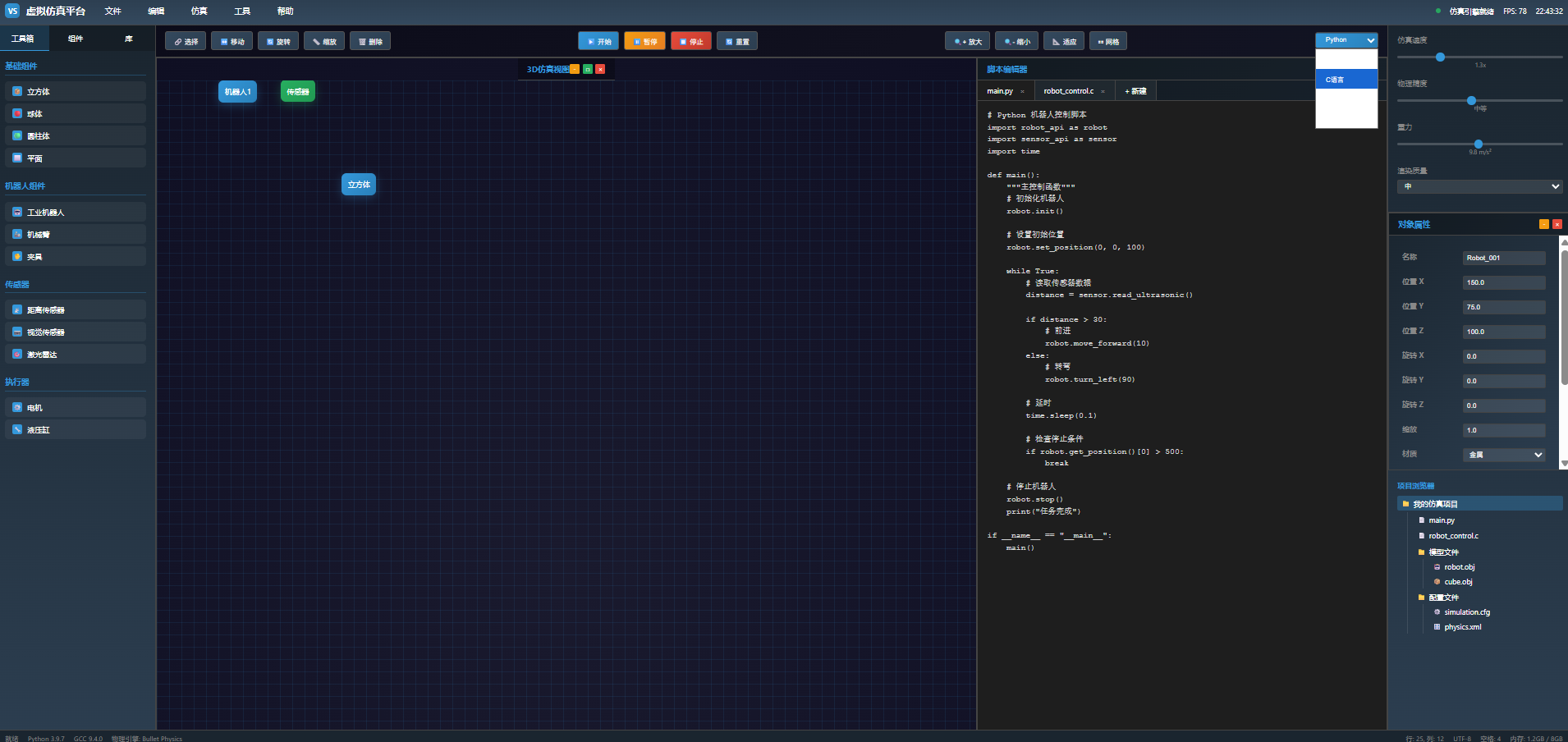Add a 平面 plane from the toolbox

(76, 158)
